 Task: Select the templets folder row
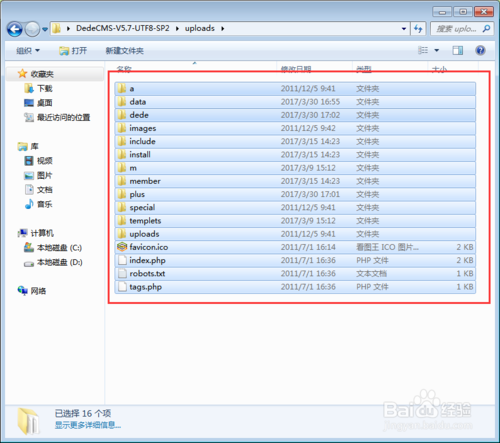pos(295,221)
